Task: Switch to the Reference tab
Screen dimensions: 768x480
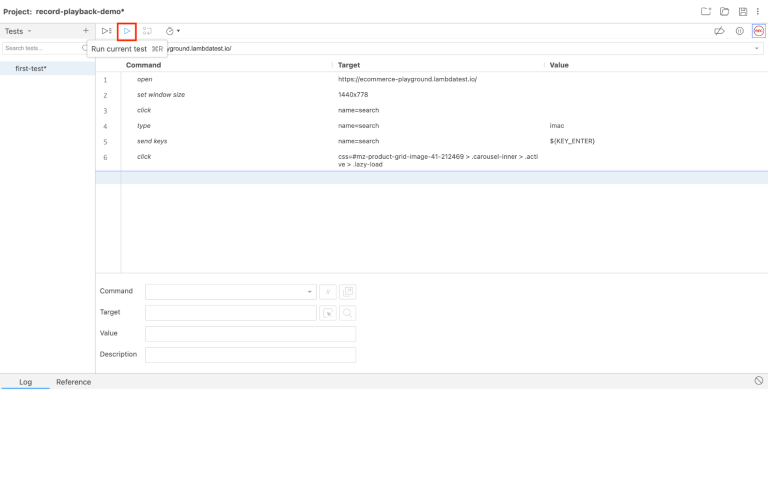Action: [x=73, y=382]
